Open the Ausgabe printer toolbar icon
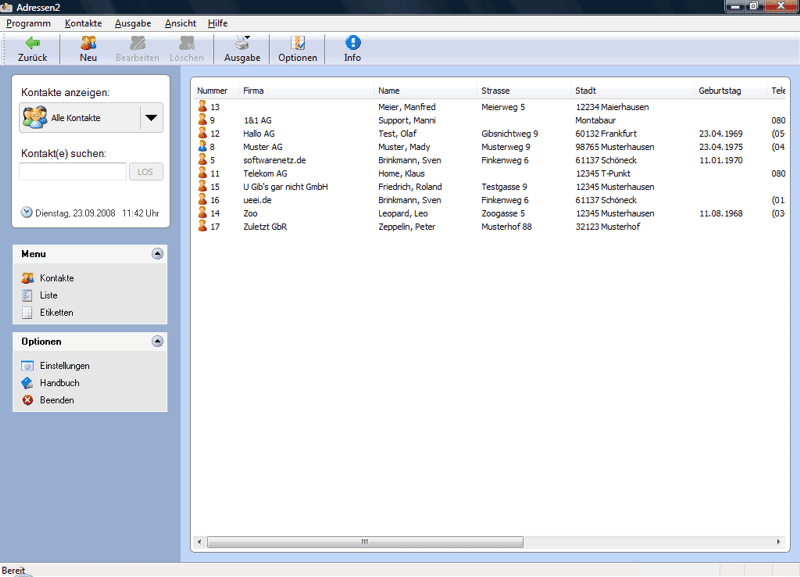 tap(242, 43)
